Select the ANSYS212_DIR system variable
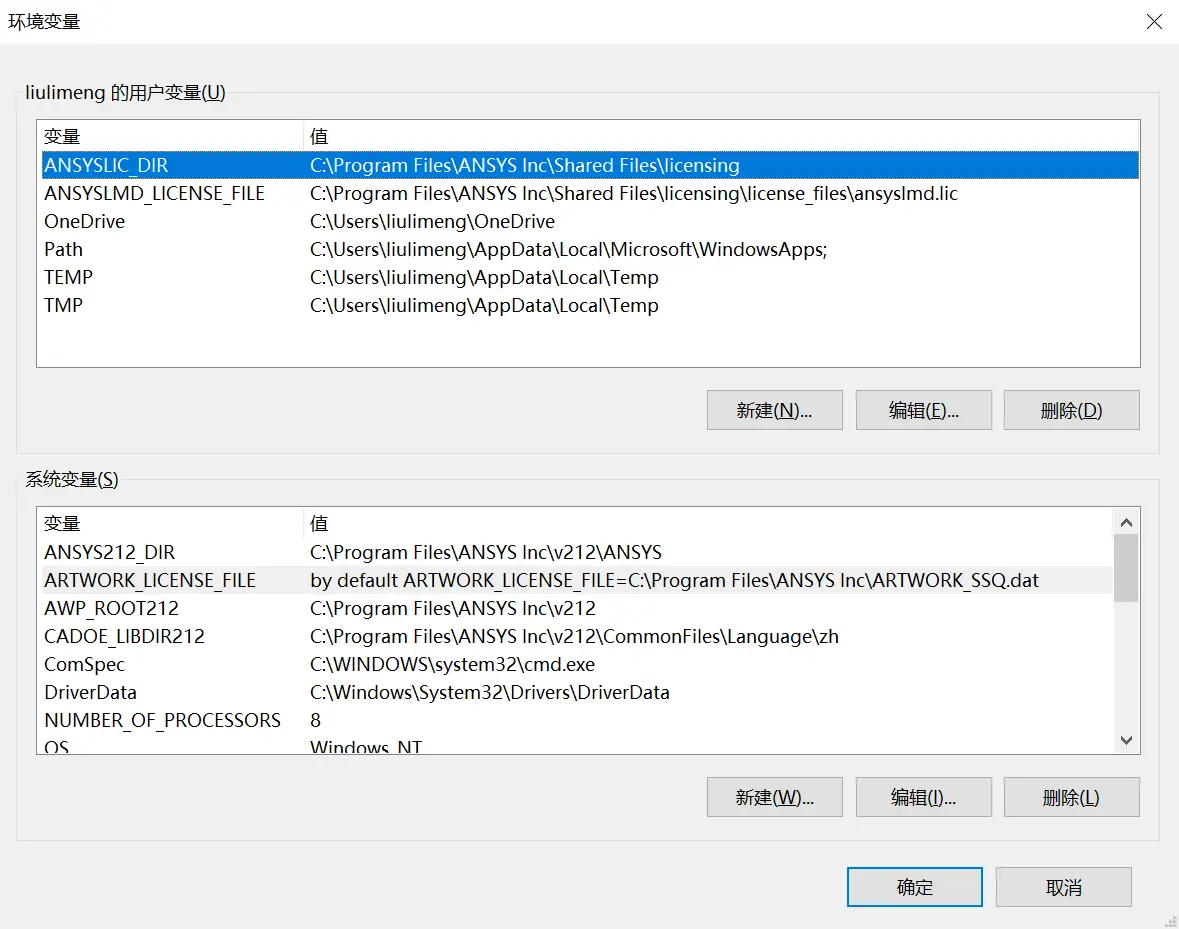The height and width of the screenshot is (929, 1179). click(x=577, y=552)
